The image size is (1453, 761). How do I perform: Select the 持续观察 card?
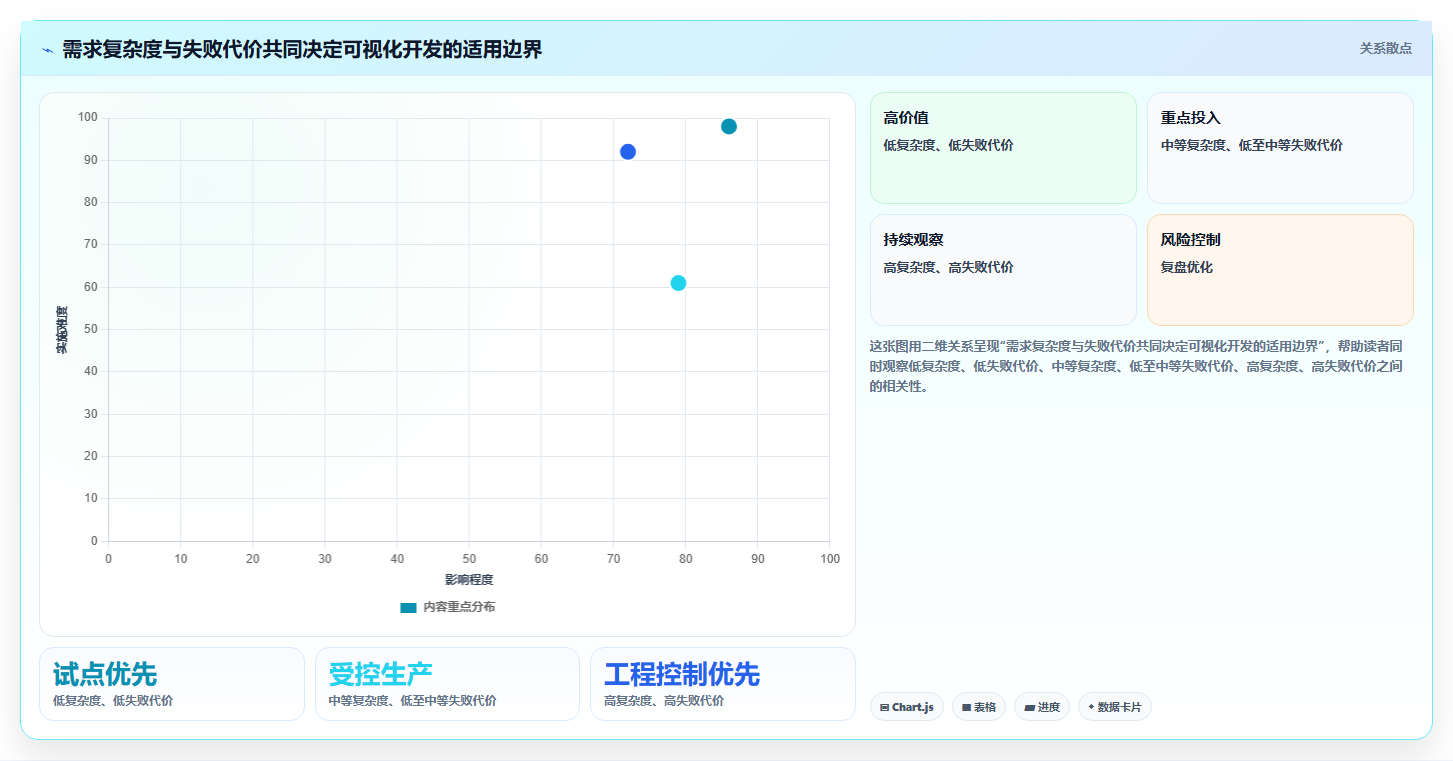pos(1003,270)
